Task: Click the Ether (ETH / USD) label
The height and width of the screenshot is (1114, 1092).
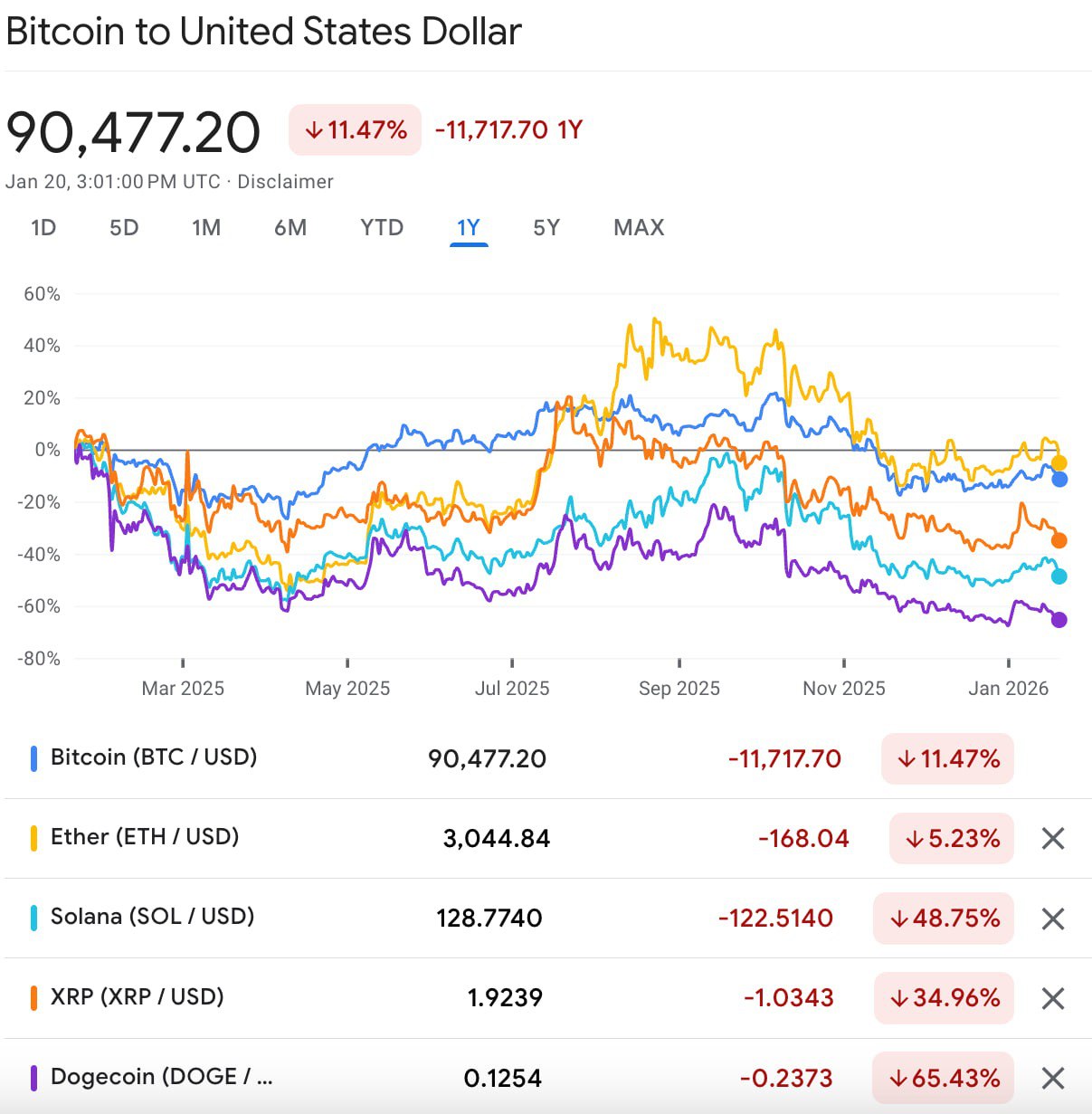Action: [145, 837]
